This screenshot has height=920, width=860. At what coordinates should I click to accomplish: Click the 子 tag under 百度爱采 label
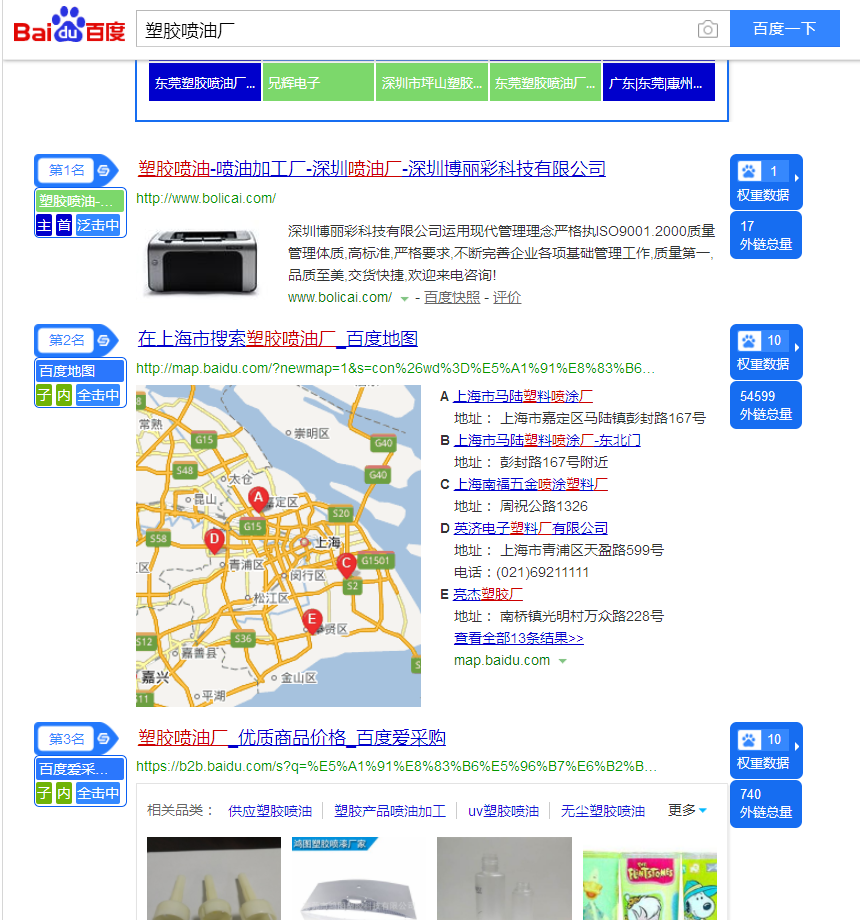pyautogui.click(x=44, y=793)
